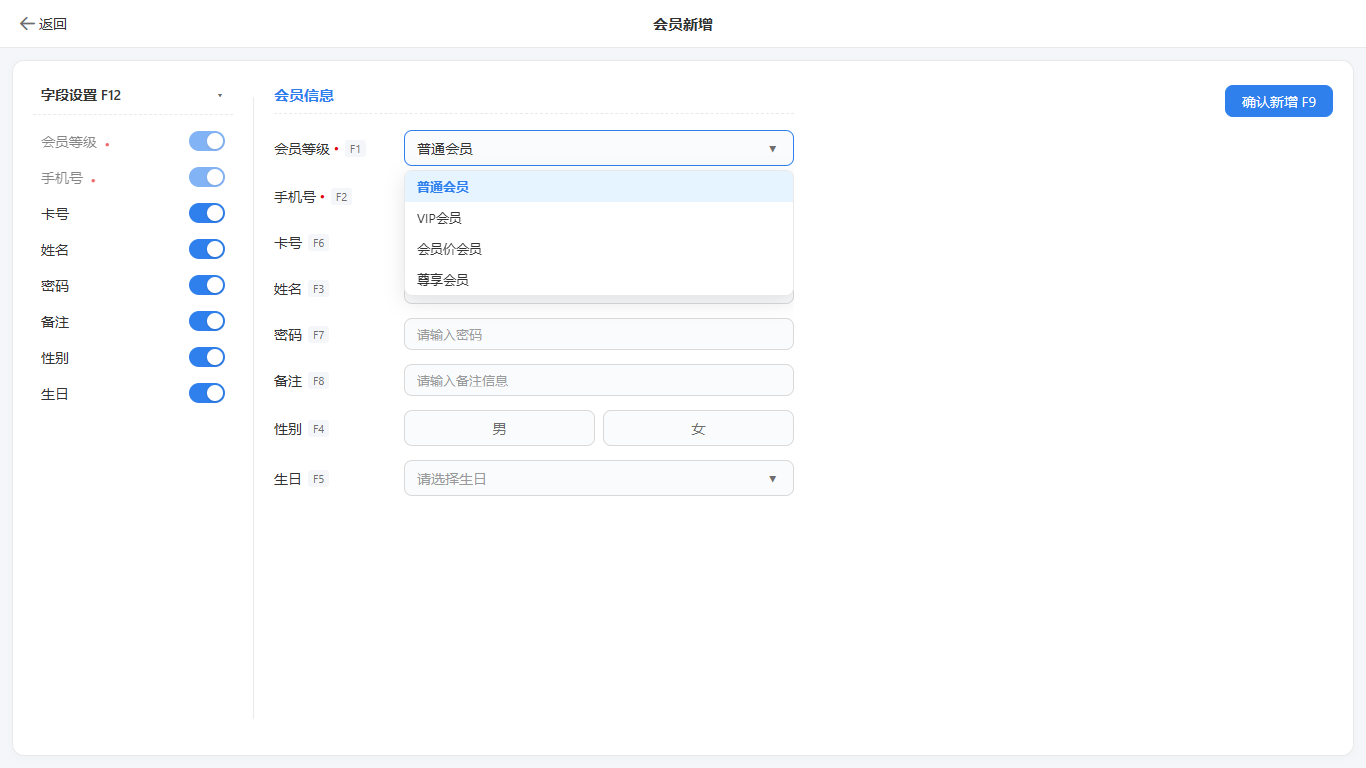Viewport: 1366px width, 768px height.
Task: Pick 会员价会员 from the list
Action: [x=599, y=249]
